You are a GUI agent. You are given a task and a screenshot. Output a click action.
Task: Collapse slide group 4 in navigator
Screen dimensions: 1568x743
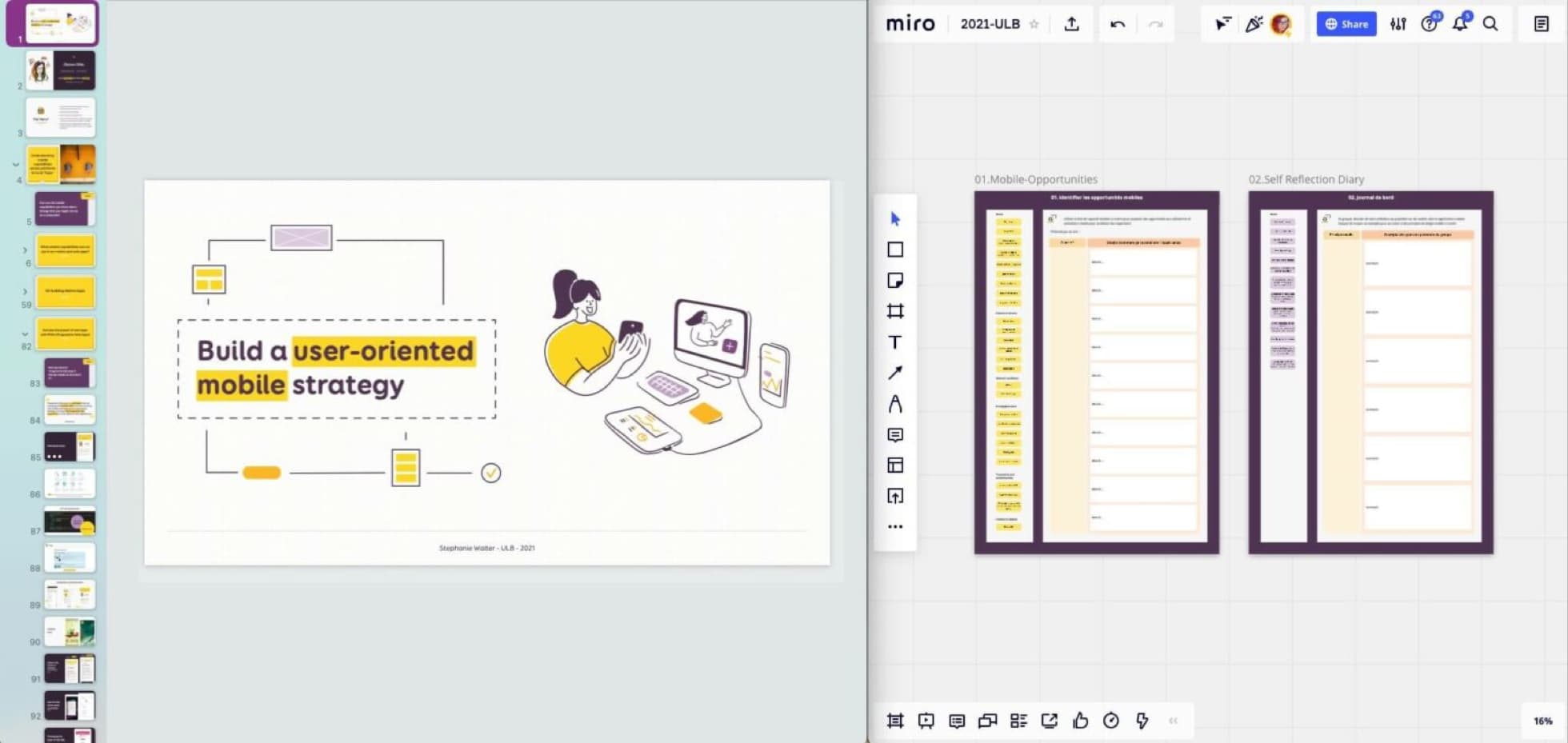coord(16,165)
